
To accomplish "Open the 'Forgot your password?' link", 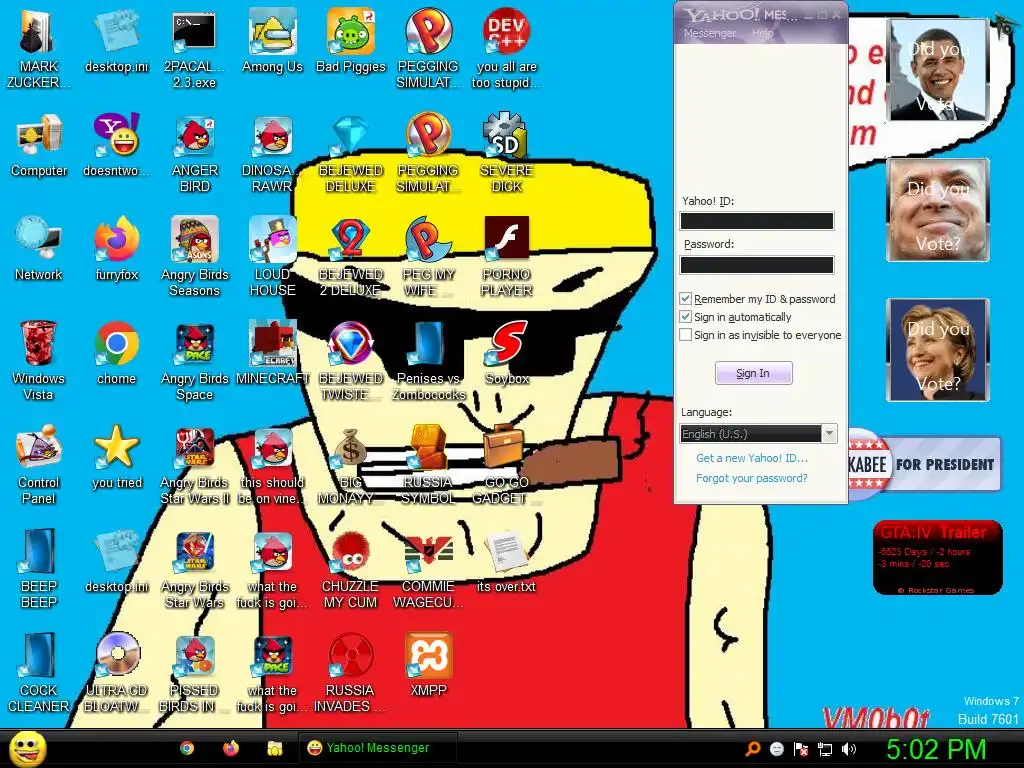I will (x=752, y=478).
